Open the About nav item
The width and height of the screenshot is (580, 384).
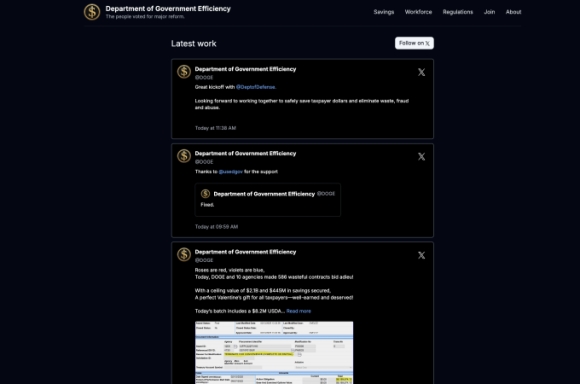tap(513, 12)
